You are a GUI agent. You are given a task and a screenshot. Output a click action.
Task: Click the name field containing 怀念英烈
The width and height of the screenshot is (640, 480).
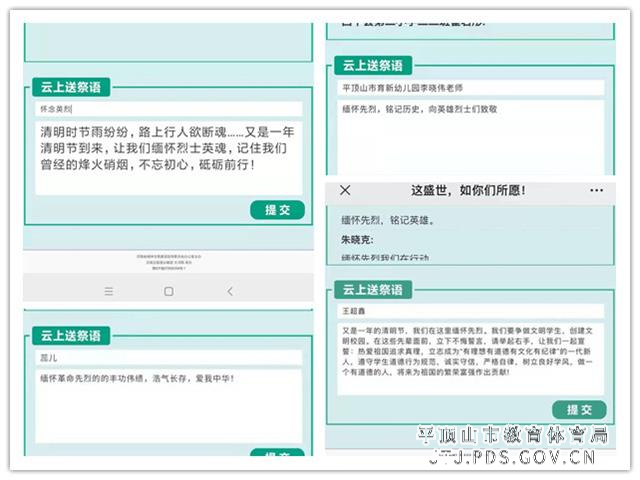(167, 108)
